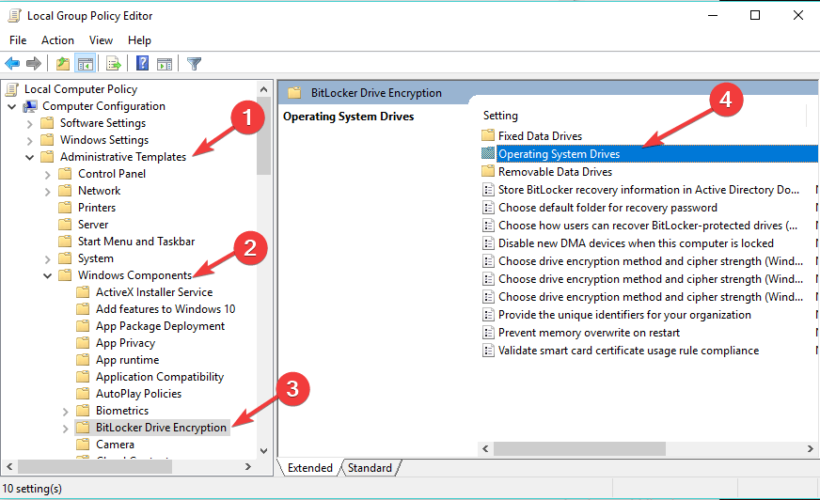This screenshot has width=820, height=500.
Task: Select the AutoPlay Policies tree item
Action: (139, 394)
